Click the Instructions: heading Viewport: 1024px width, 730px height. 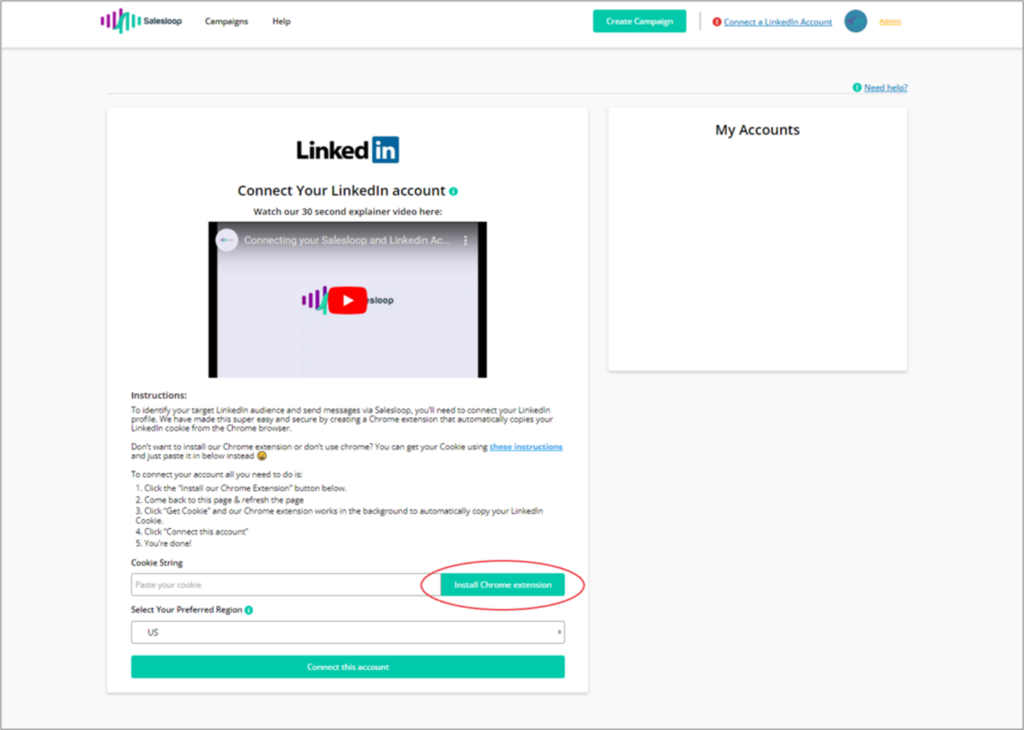(159, 396)
